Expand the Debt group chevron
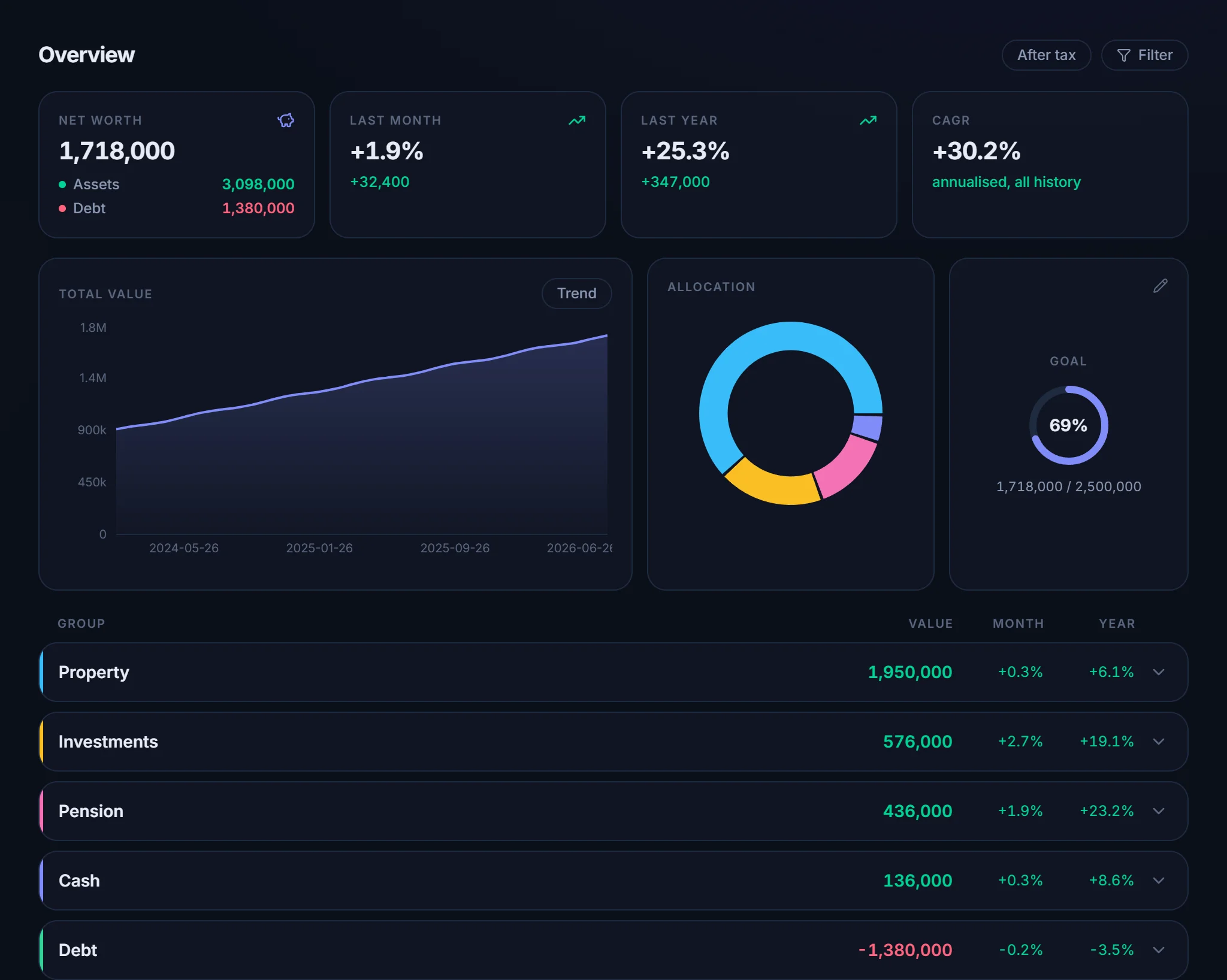Image resolution: width=1227 pixels, height=980 pixels. coord(1159,950)
